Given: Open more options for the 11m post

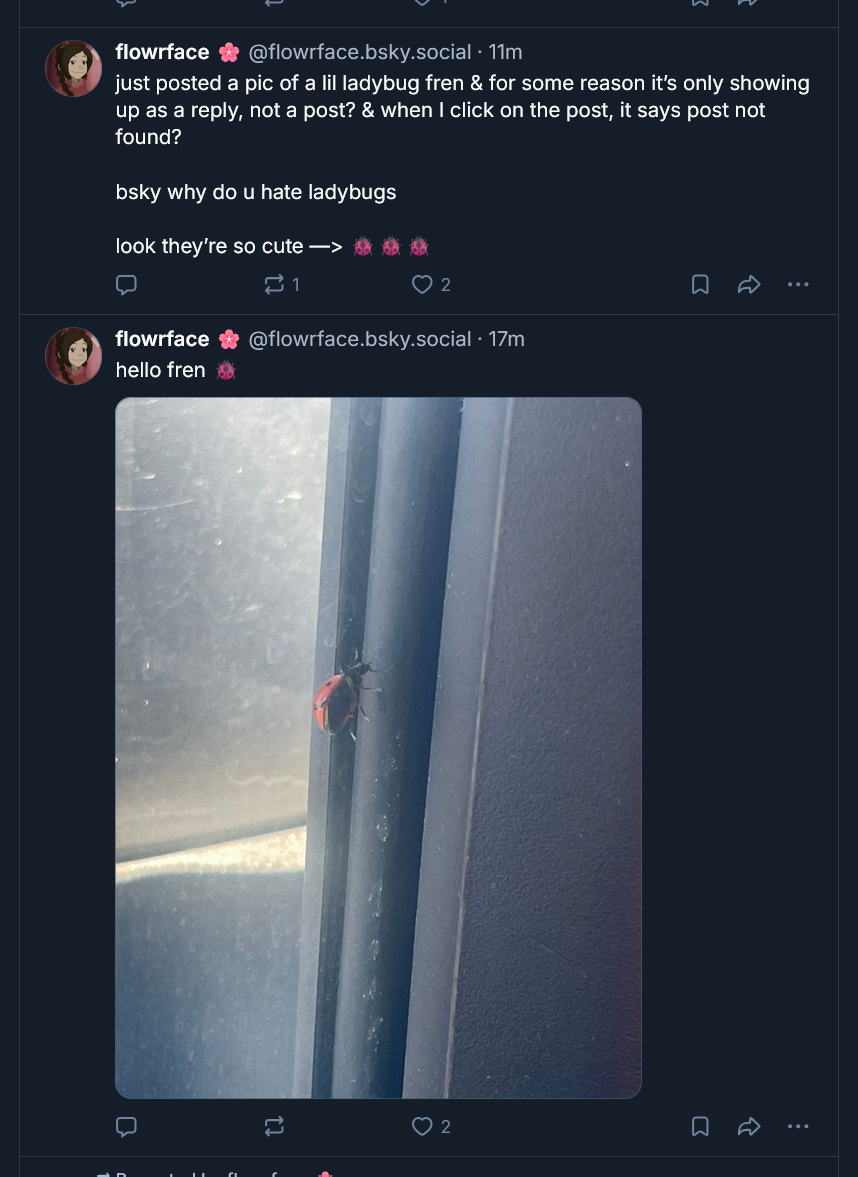Looking at the screenshot, I should coord(797,285).
